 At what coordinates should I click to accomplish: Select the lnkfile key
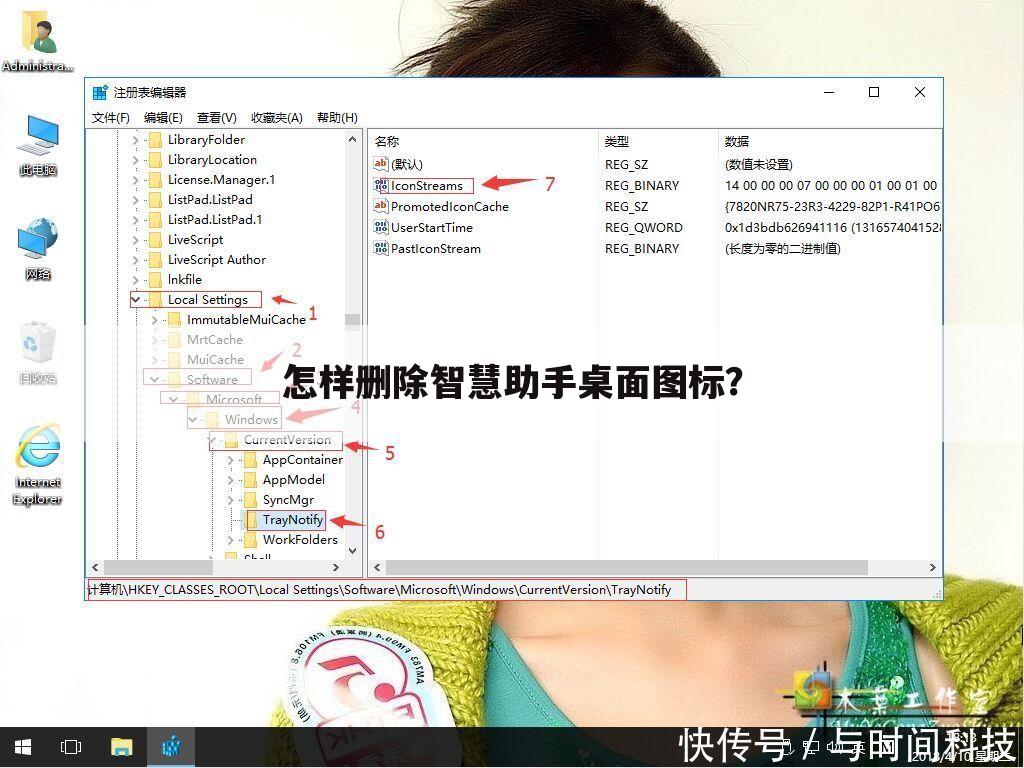185,280
